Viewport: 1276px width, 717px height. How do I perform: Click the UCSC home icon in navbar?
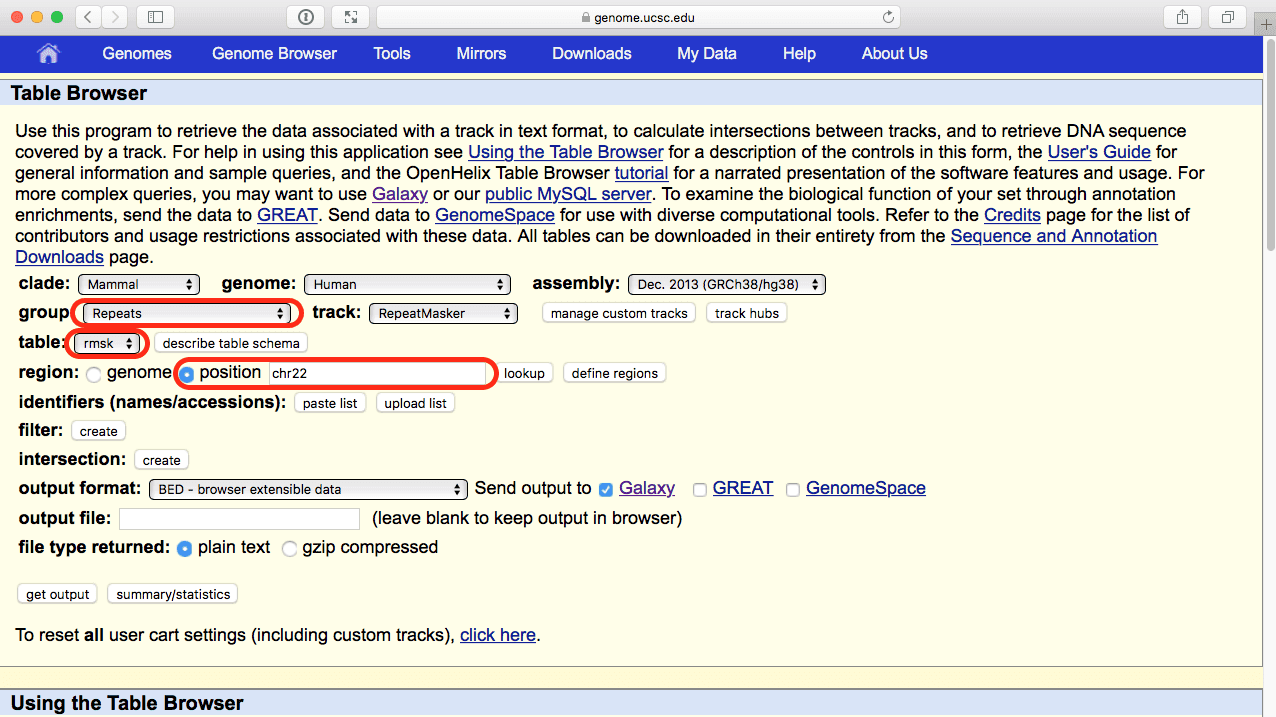click(x=48, y=54)
